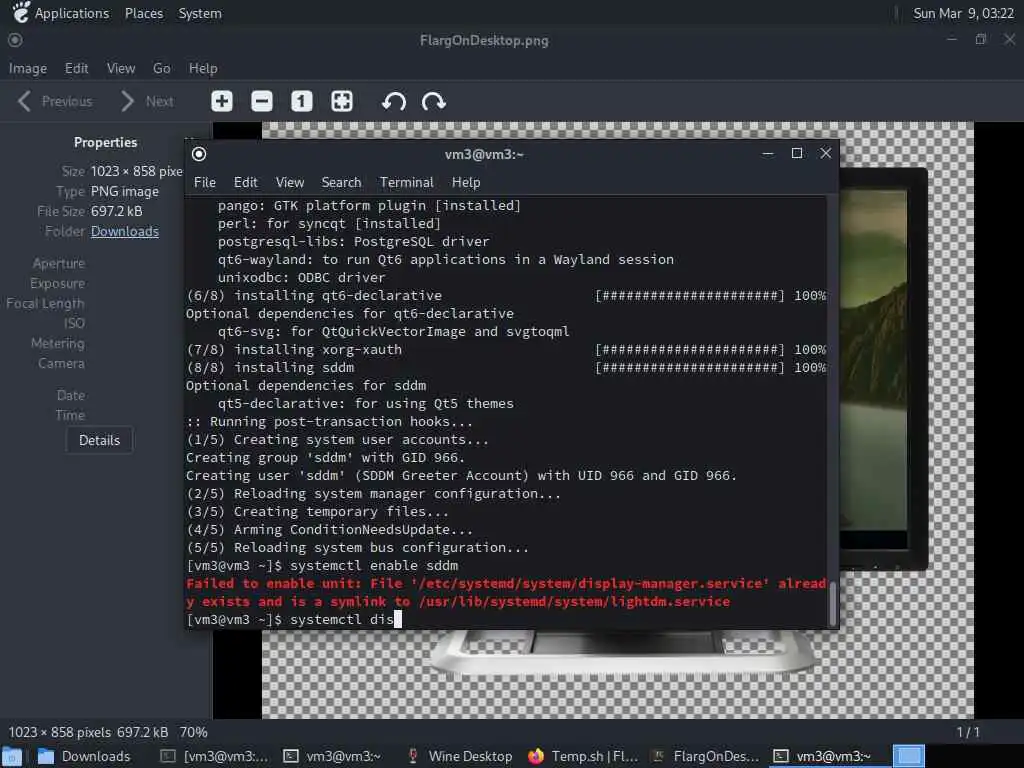
Task: Click the terminal window icon in titlebar
Action: pos(199,154)
